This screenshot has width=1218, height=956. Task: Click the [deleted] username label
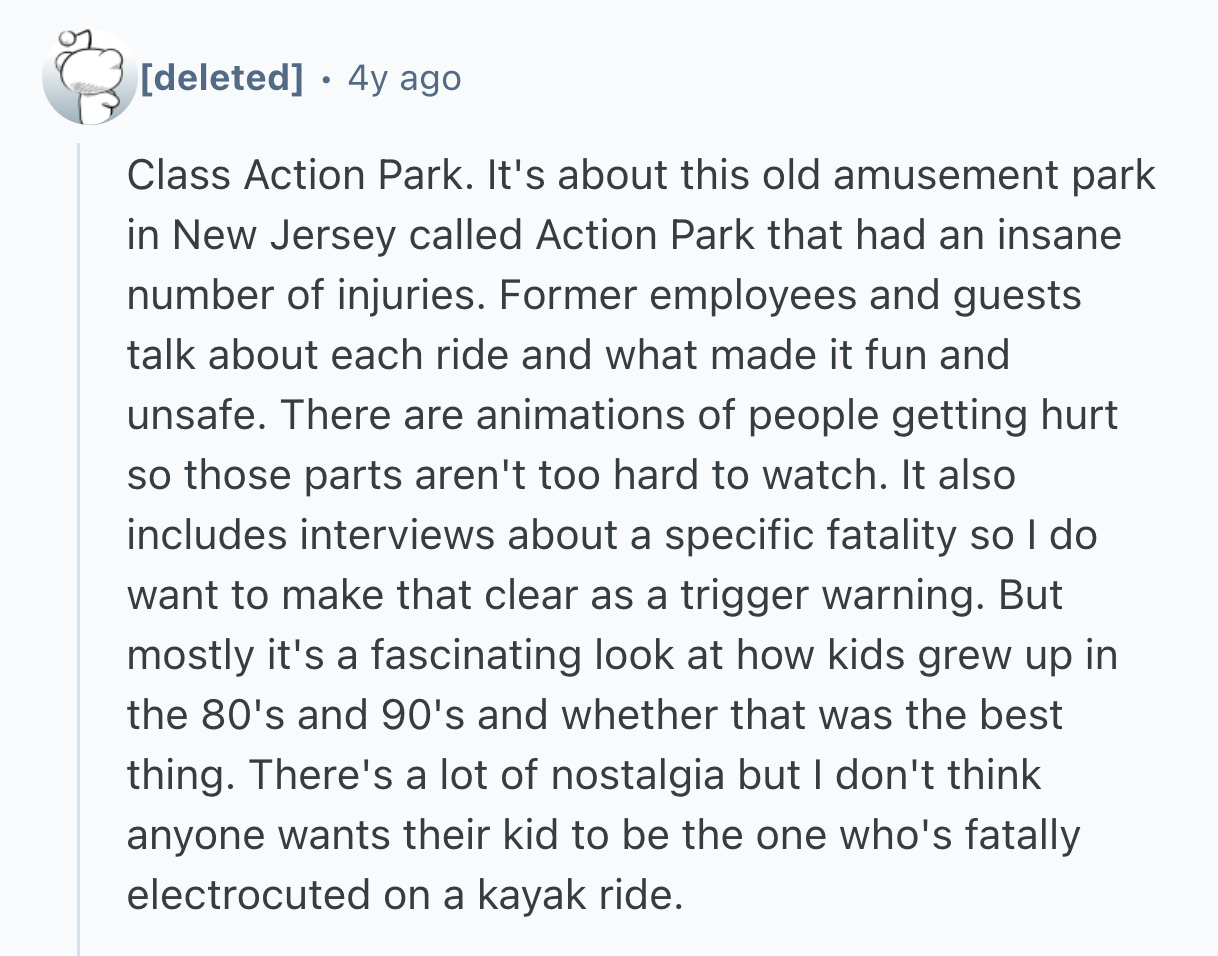coord(220,77)
